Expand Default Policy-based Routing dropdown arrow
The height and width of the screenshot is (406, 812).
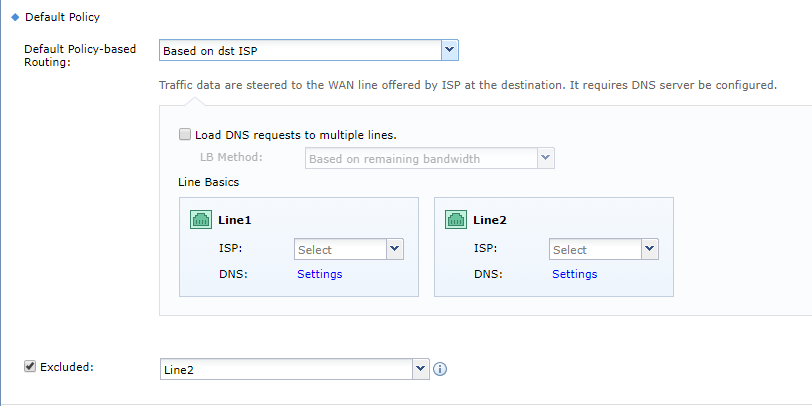[x=449, y=50]
